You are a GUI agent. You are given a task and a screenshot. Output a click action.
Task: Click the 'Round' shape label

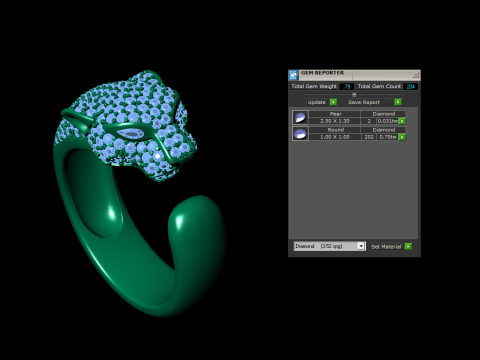pos(335,130)
